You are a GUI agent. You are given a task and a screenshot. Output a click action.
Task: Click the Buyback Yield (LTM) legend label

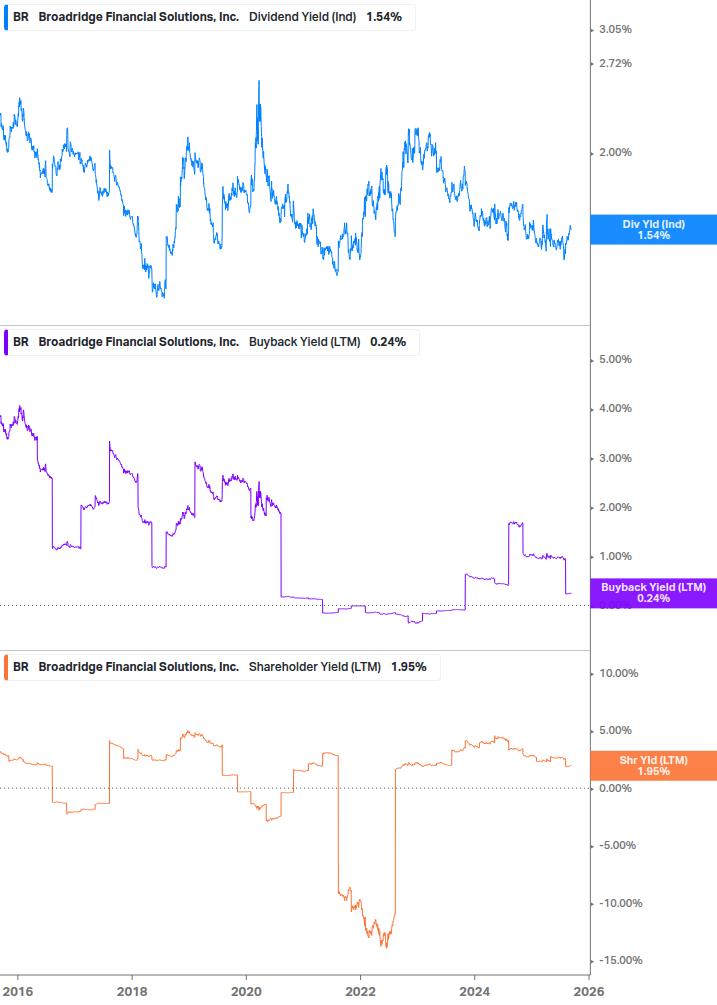click(x=304, y=342)
